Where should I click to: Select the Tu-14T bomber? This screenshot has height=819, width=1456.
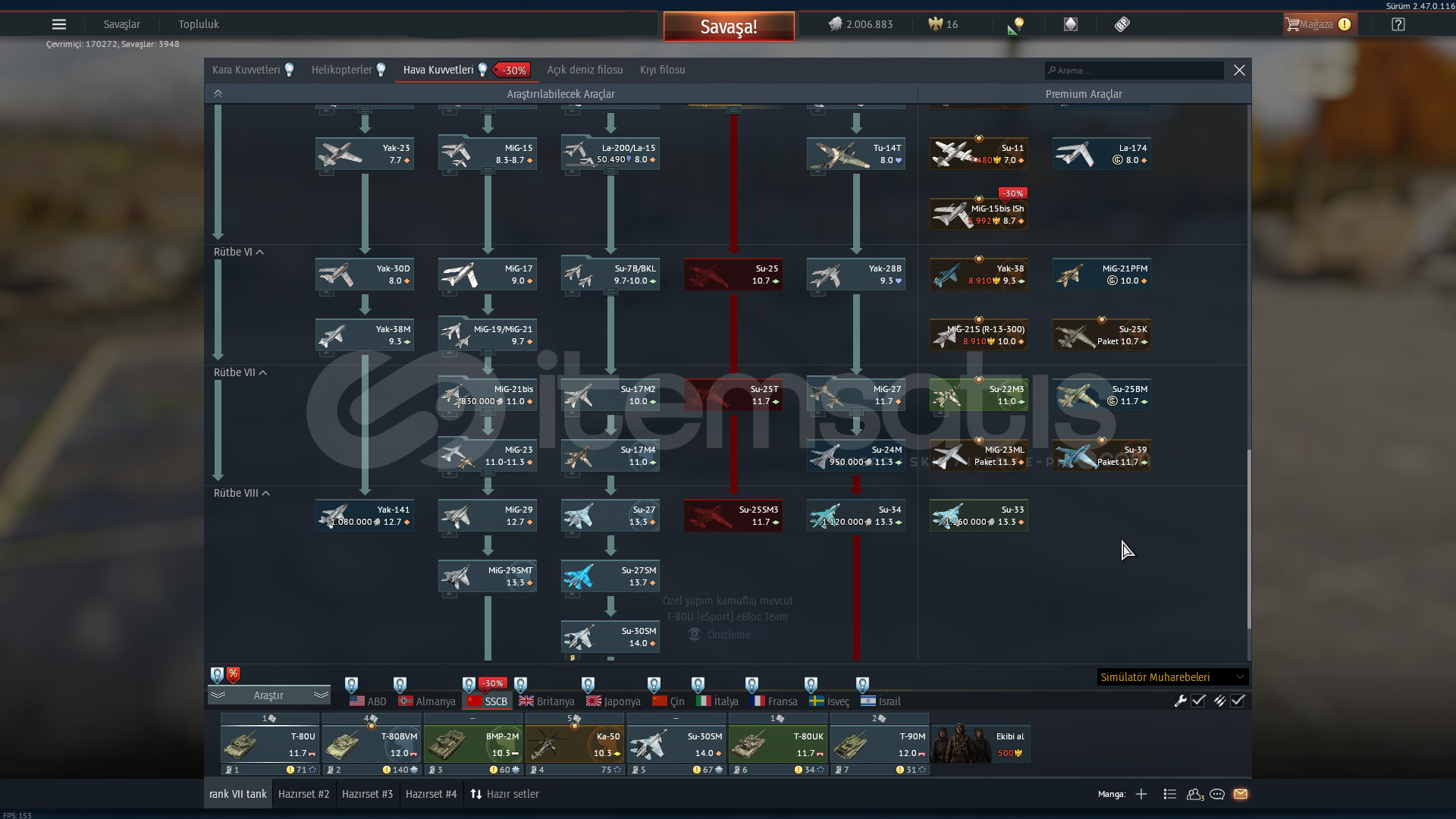[856, 153]
